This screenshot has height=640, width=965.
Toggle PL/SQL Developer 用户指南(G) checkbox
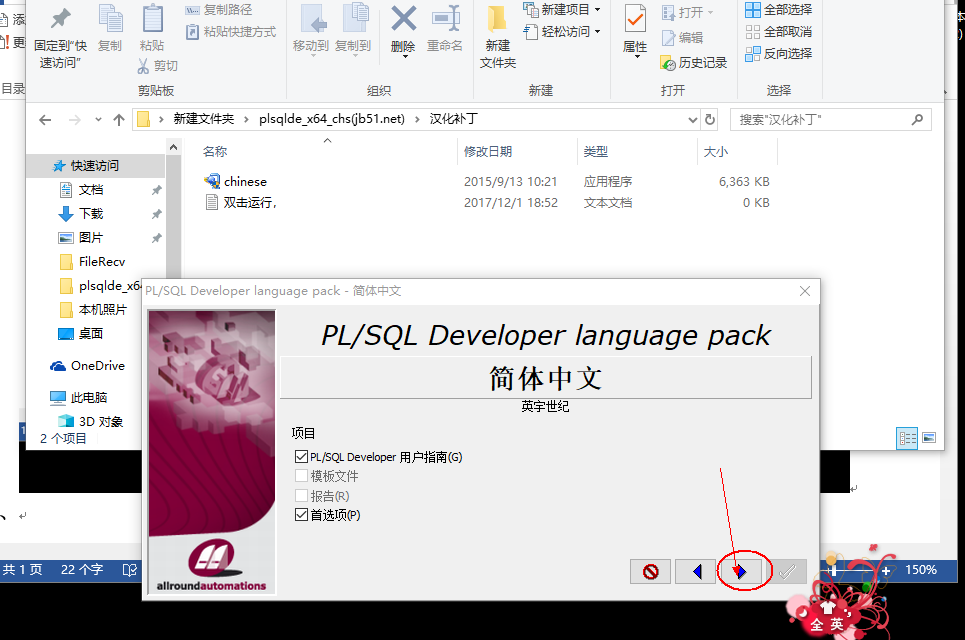pyautogui.click(x=301, y=457)
